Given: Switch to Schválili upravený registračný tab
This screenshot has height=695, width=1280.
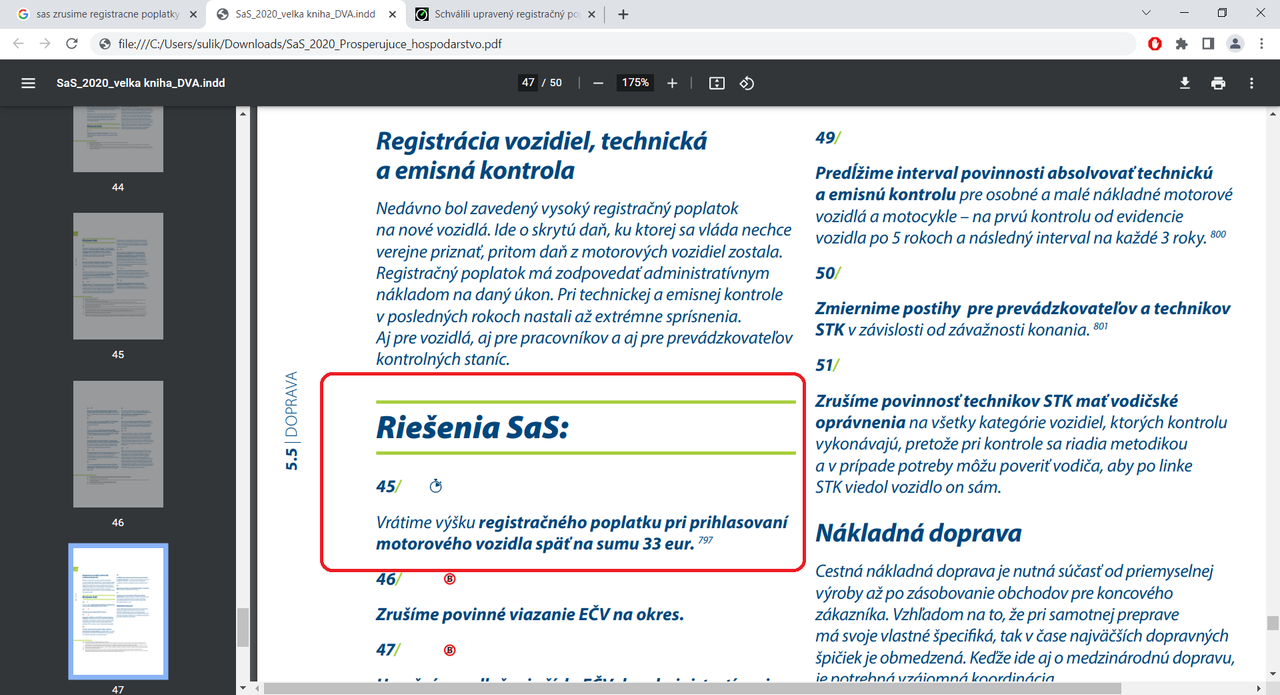Looking at the screenshot, I should 507,14.
